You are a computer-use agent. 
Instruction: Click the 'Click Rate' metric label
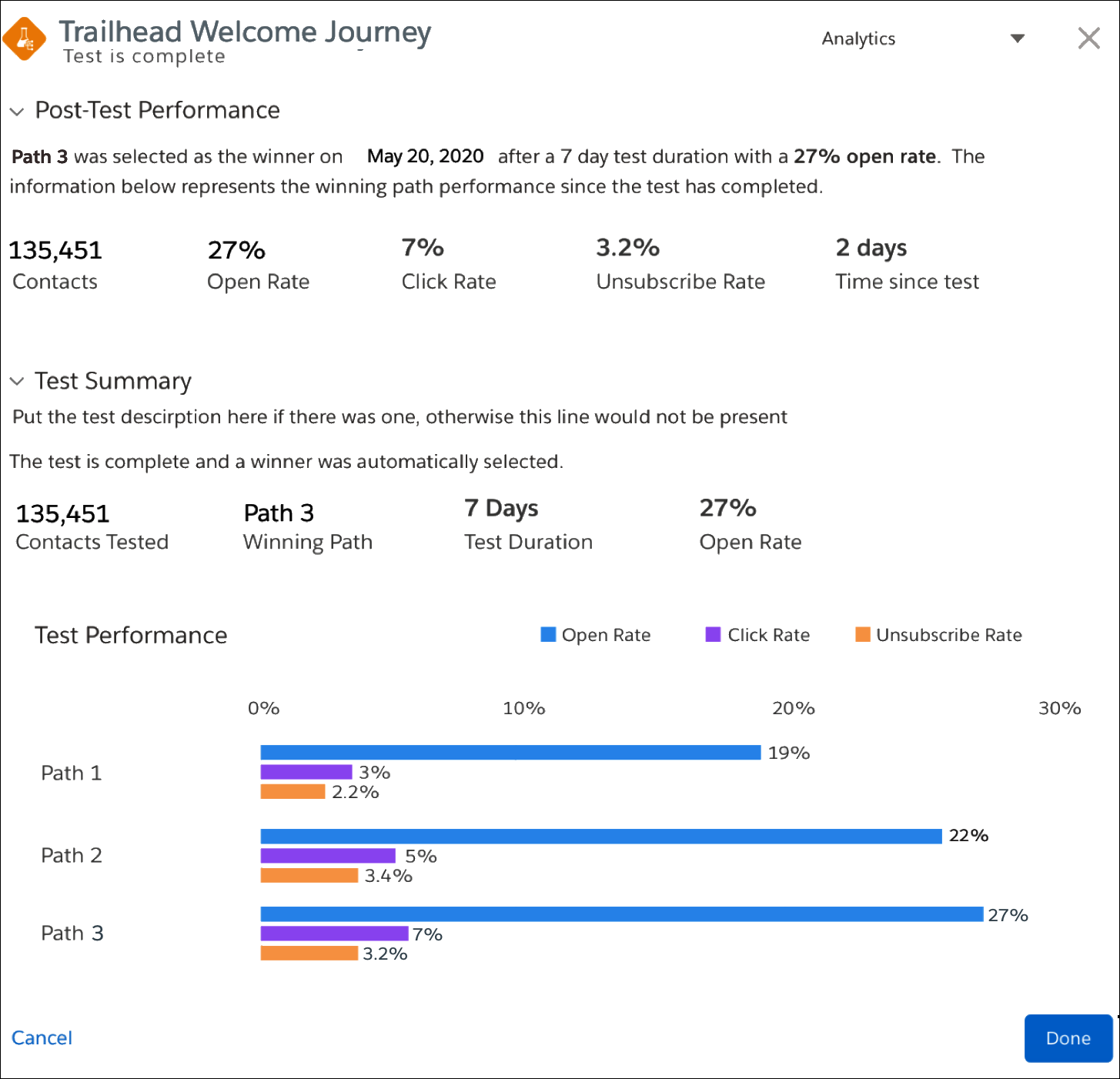(x=449, y=282)
